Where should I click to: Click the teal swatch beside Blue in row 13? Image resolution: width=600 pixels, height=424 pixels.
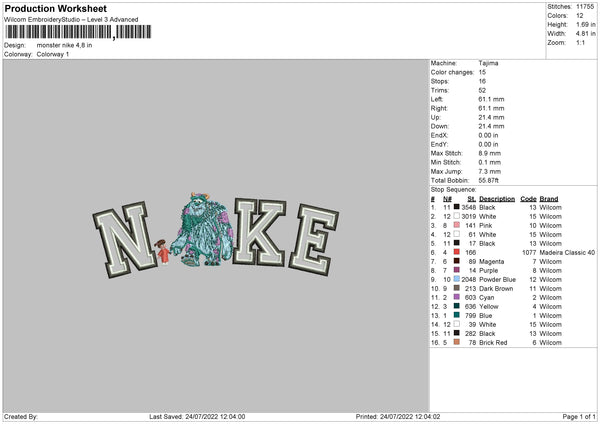[457, 315]
